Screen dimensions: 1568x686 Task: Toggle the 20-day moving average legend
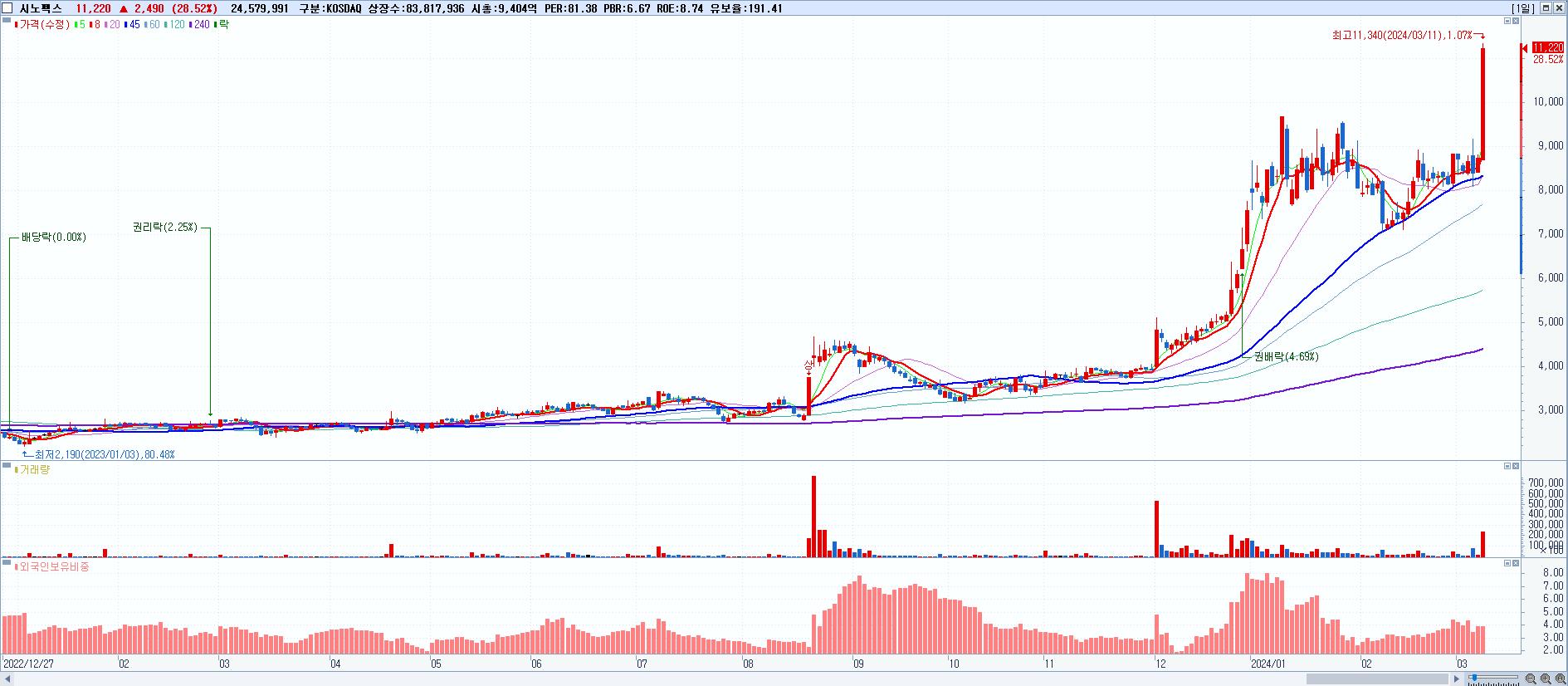click(112, 24)
